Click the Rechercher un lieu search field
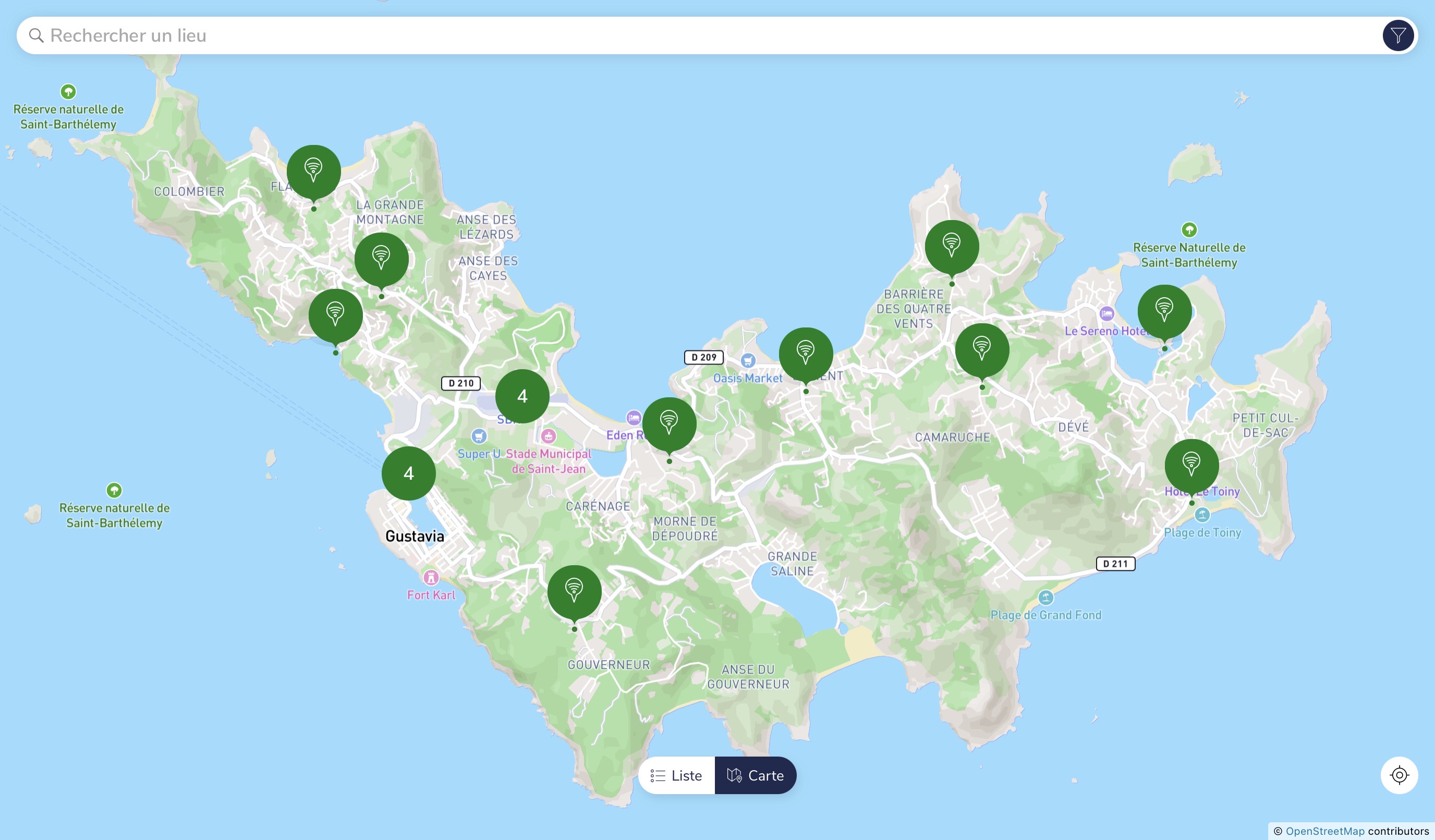The width and height of the screenshot is (1435, 840). coord(683,36)
